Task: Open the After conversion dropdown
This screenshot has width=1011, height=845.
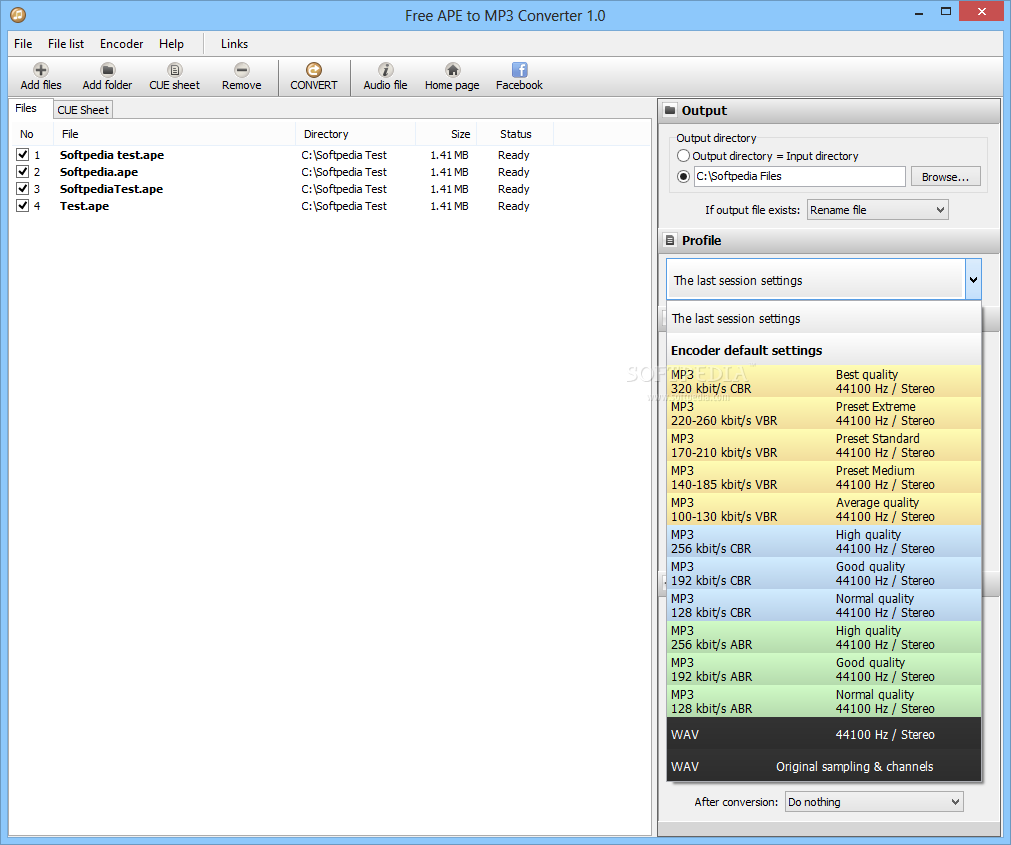Action: pyautogui.click(x=874, y=802)
